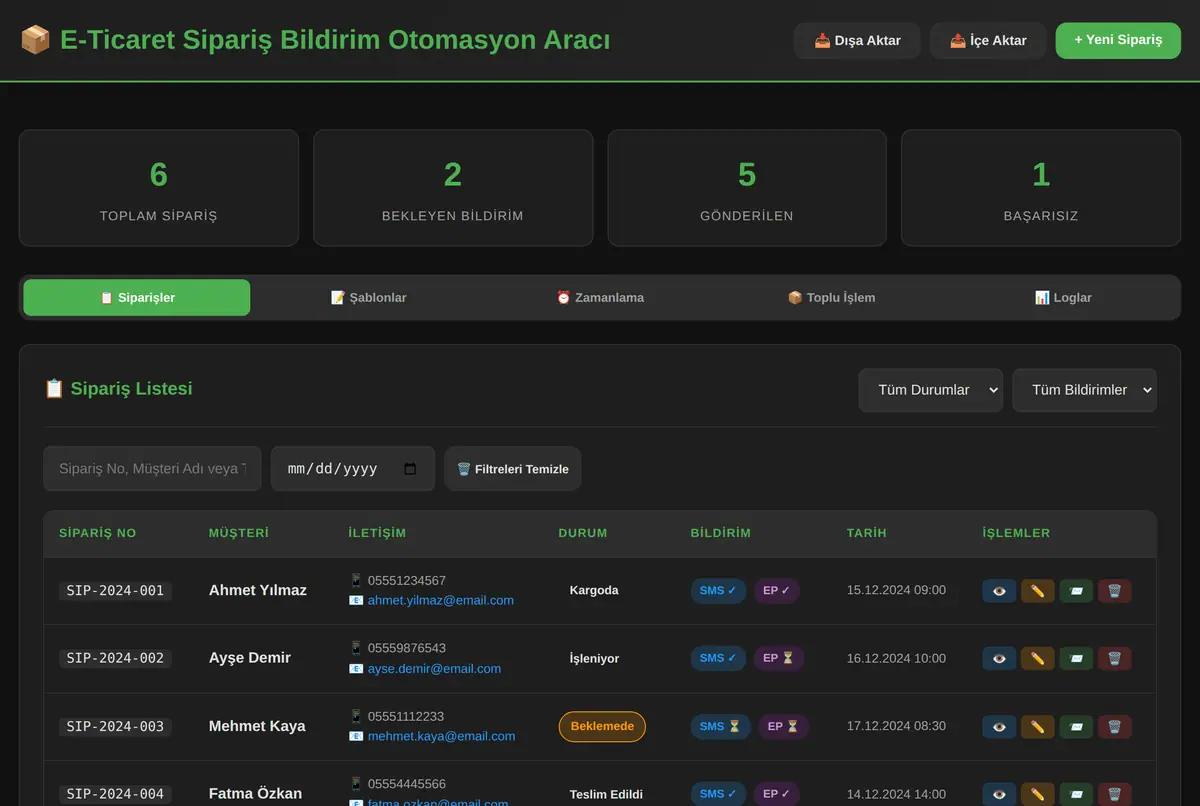This screenshot has height=806, width=1200.
Task: Open ahmet.yilmaz@email.com email link
Action: click(x=441, y=600)
